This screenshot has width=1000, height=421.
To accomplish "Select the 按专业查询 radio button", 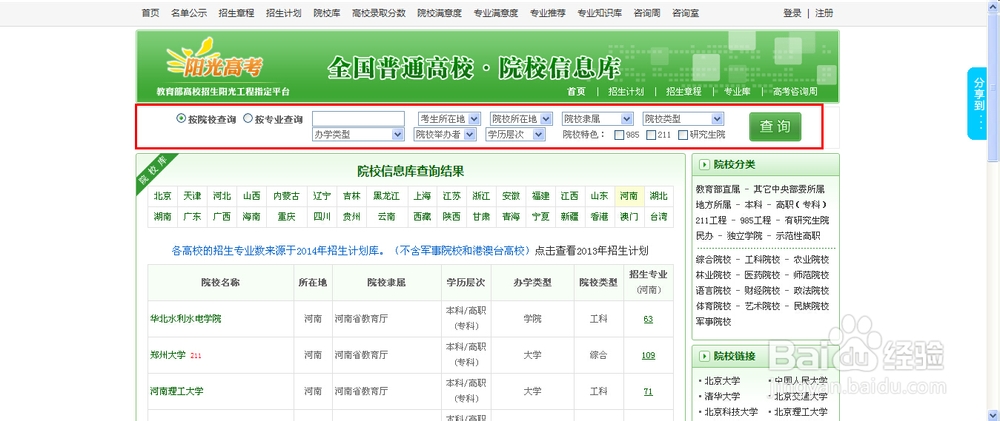I will [248, 119].
